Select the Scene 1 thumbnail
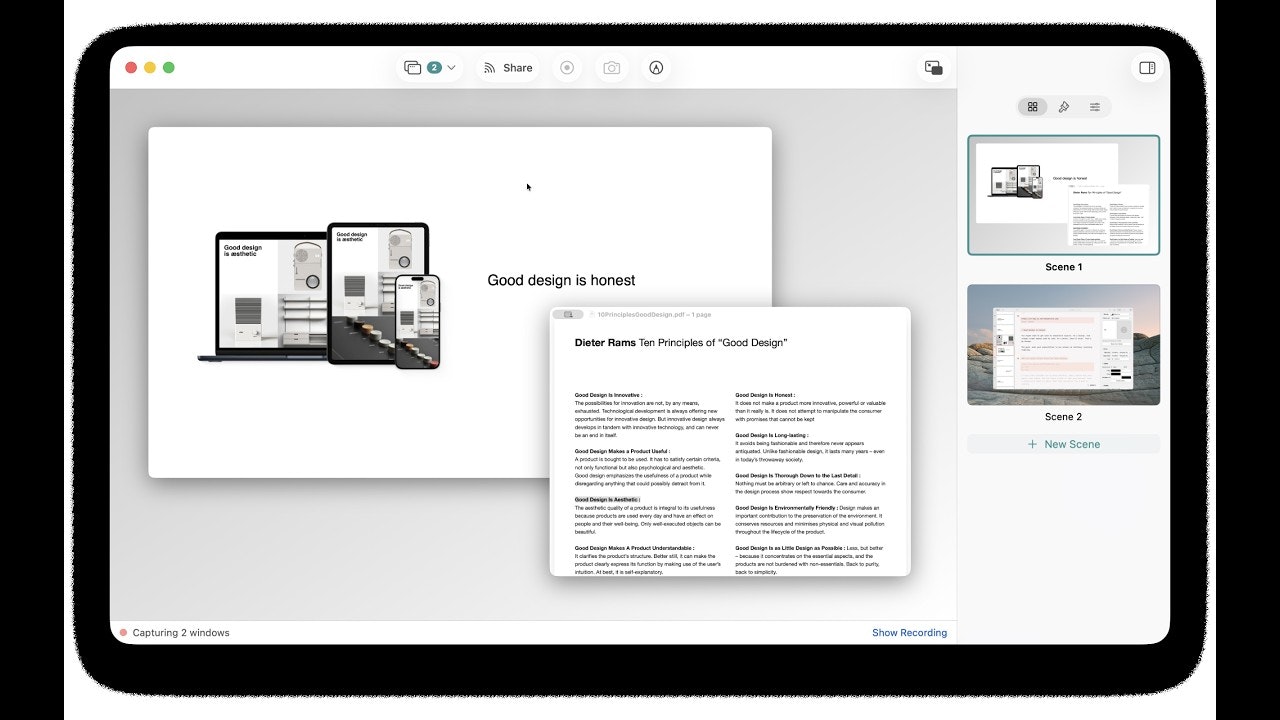Image resolution: width=1280 pixels, height=720 pixels. [x=1064, y=195]
